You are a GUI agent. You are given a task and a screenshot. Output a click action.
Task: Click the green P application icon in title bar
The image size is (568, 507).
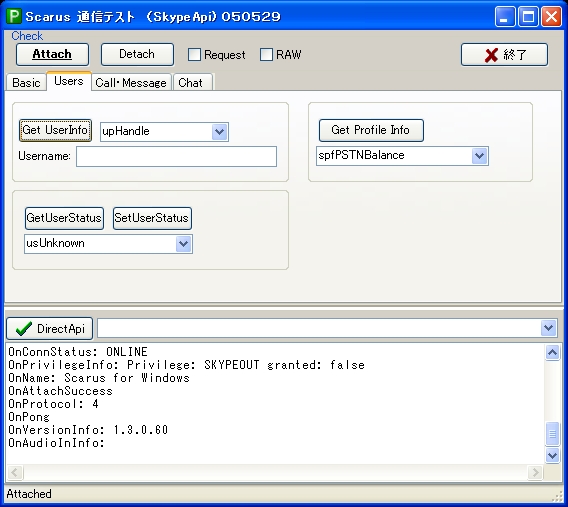coord(14,16)
